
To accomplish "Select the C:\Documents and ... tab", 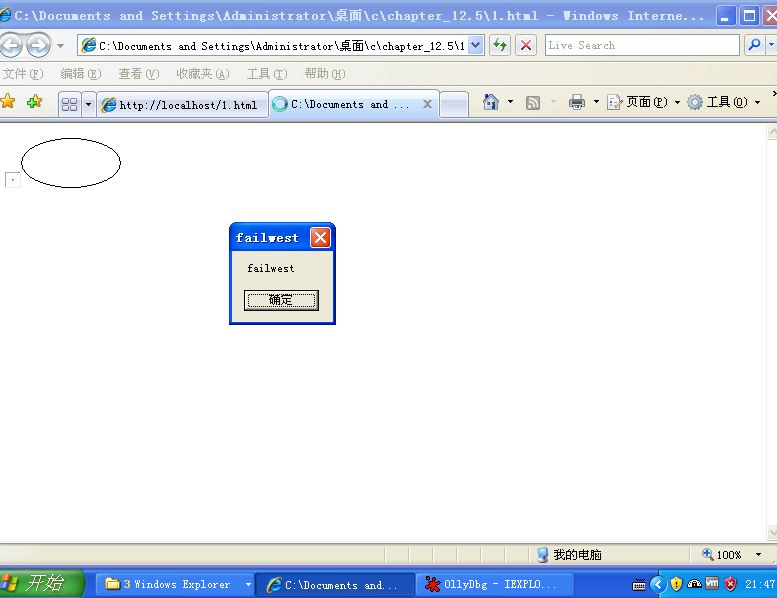I will click(x=347, y=104).
